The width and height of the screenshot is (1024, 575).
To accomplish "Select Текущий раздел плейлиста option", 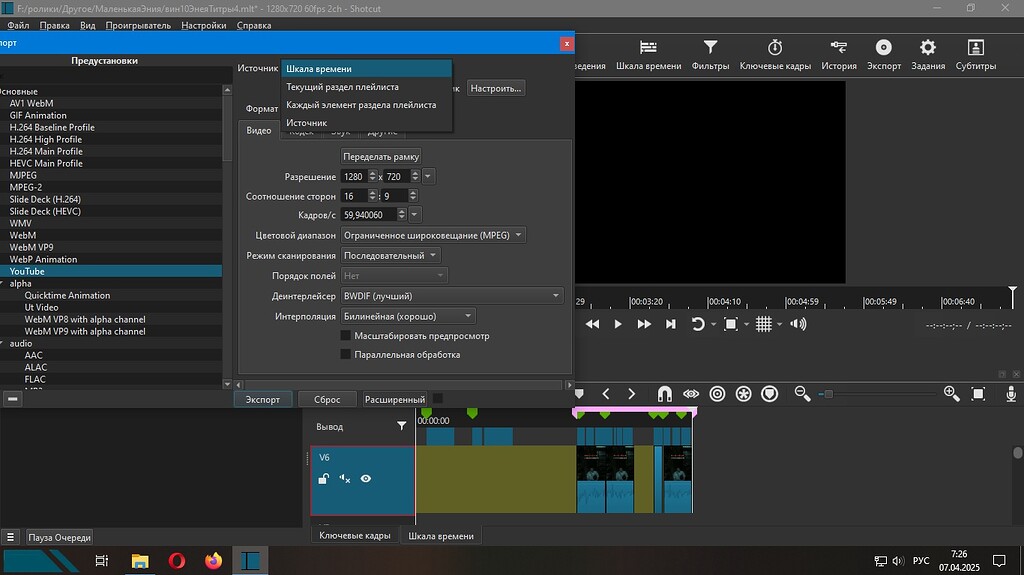I will pos(366,87).
